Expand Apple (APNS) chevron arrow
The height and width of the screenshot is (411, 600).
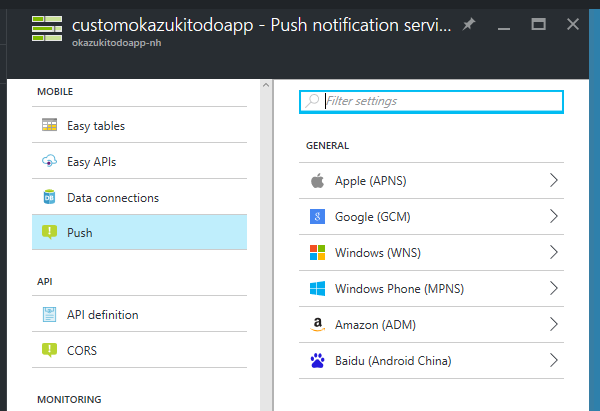(553, 180)
